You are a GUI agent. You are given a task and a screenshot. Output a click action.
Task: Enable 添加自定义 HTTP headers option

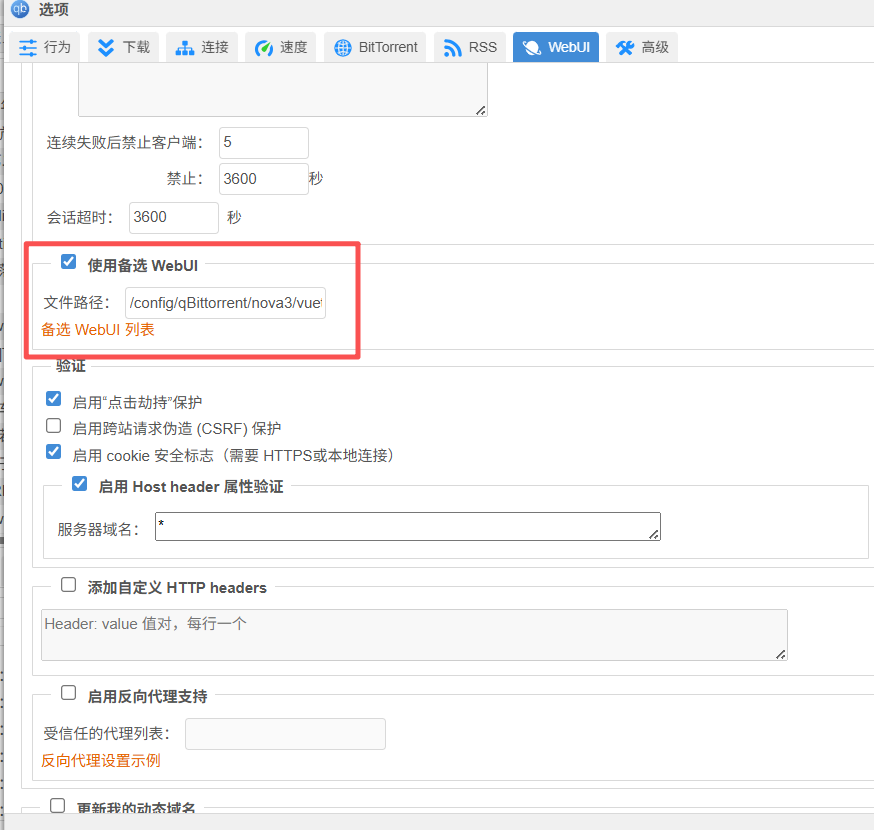(69, 585)
